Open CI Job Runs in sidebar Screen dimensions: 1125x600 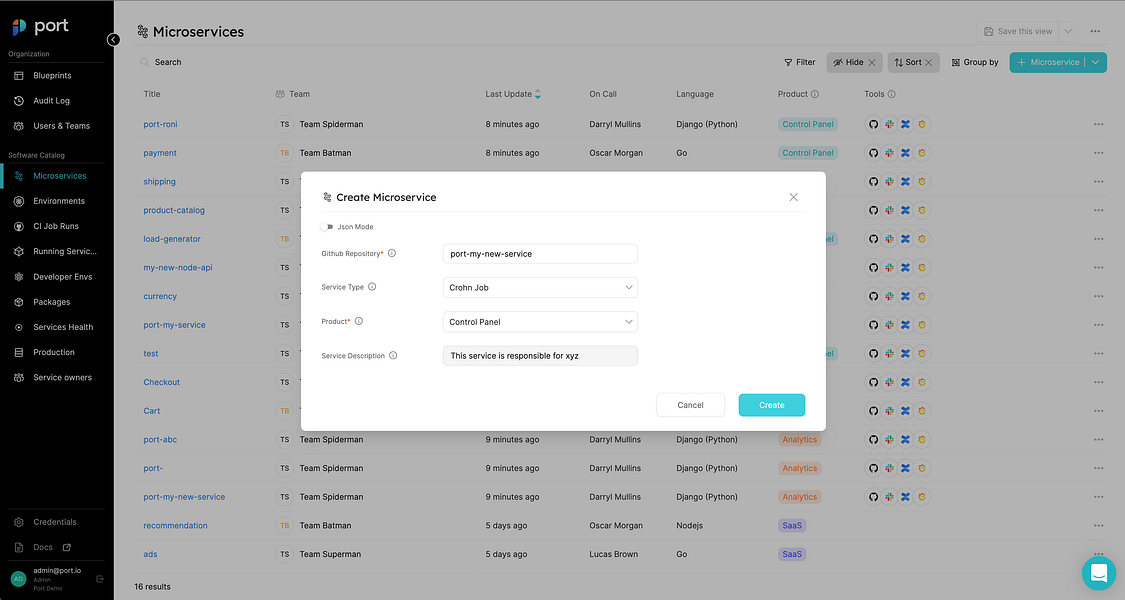(x=56, y=227)
